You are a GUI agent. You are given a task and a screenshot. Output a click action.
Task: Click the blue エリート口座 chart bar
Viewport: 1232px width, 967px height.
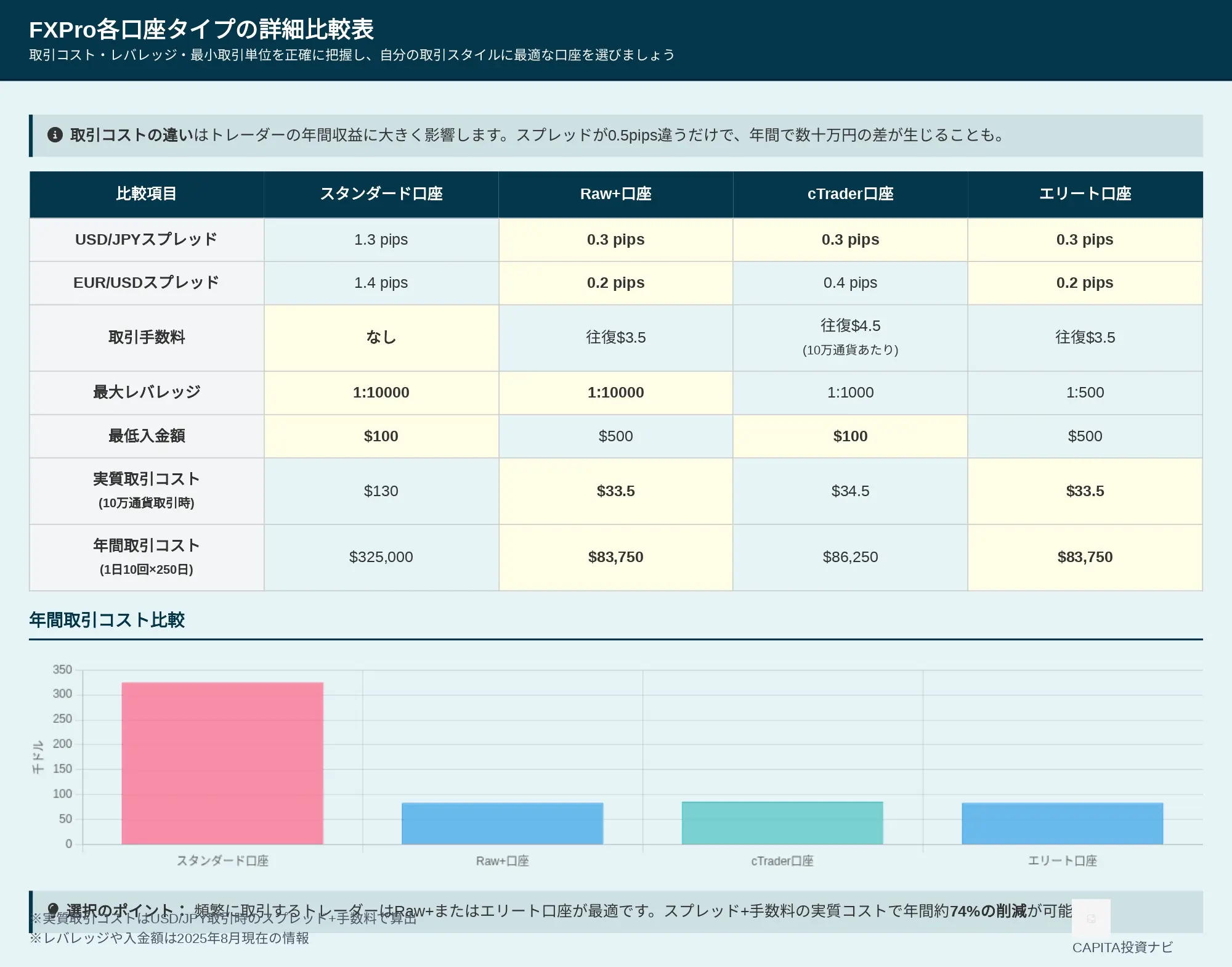(1063, 823)
